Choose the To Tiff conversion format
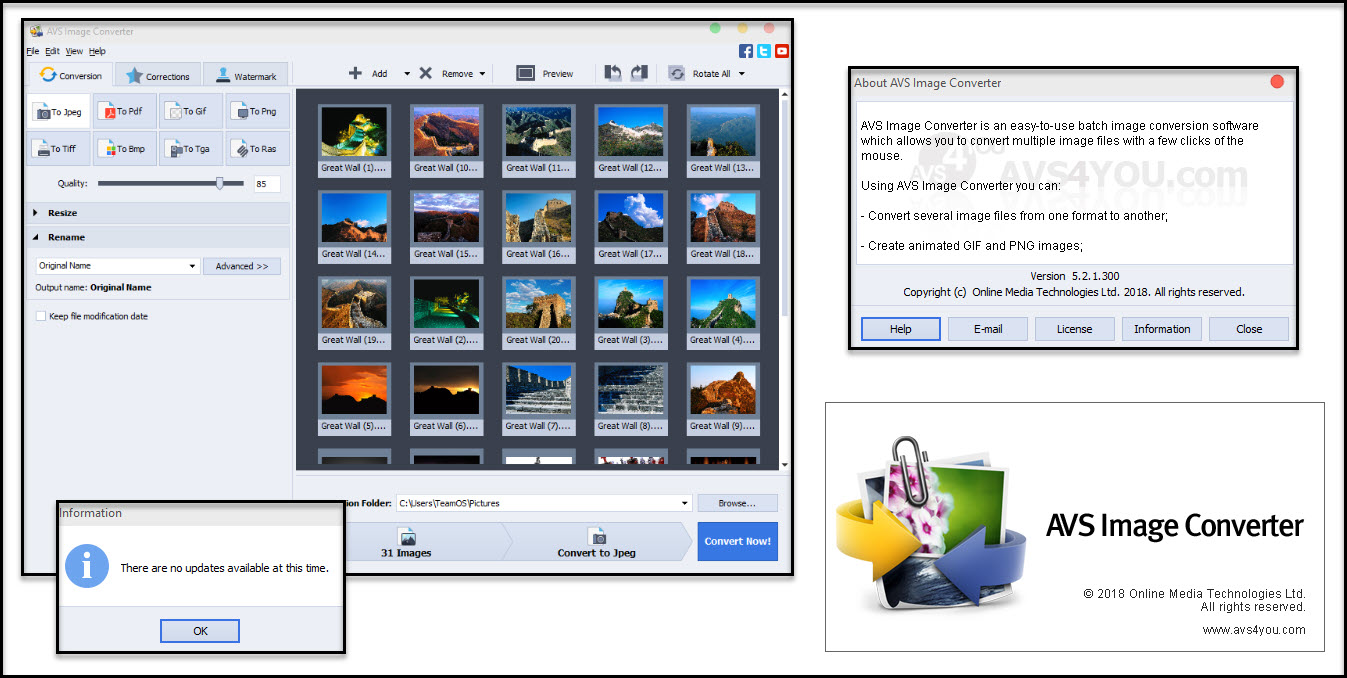1347x678 pixels. [59, 149]
